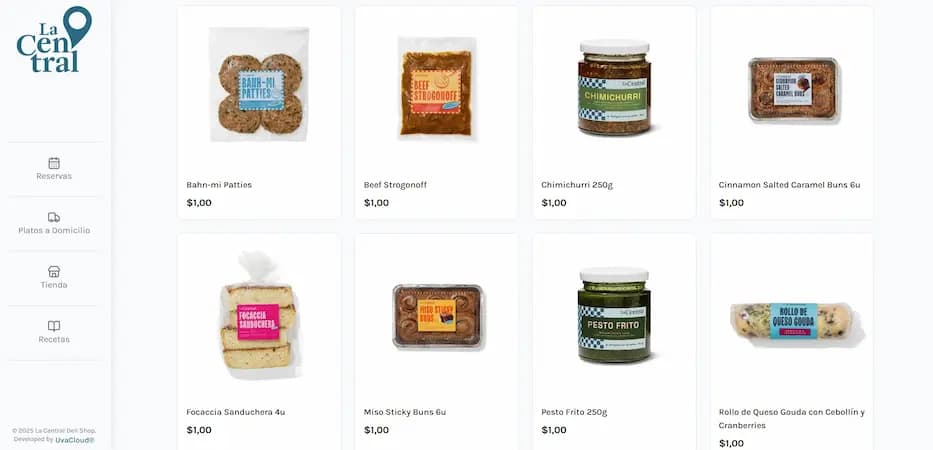Open the Tienda store icon

point(54,271)
